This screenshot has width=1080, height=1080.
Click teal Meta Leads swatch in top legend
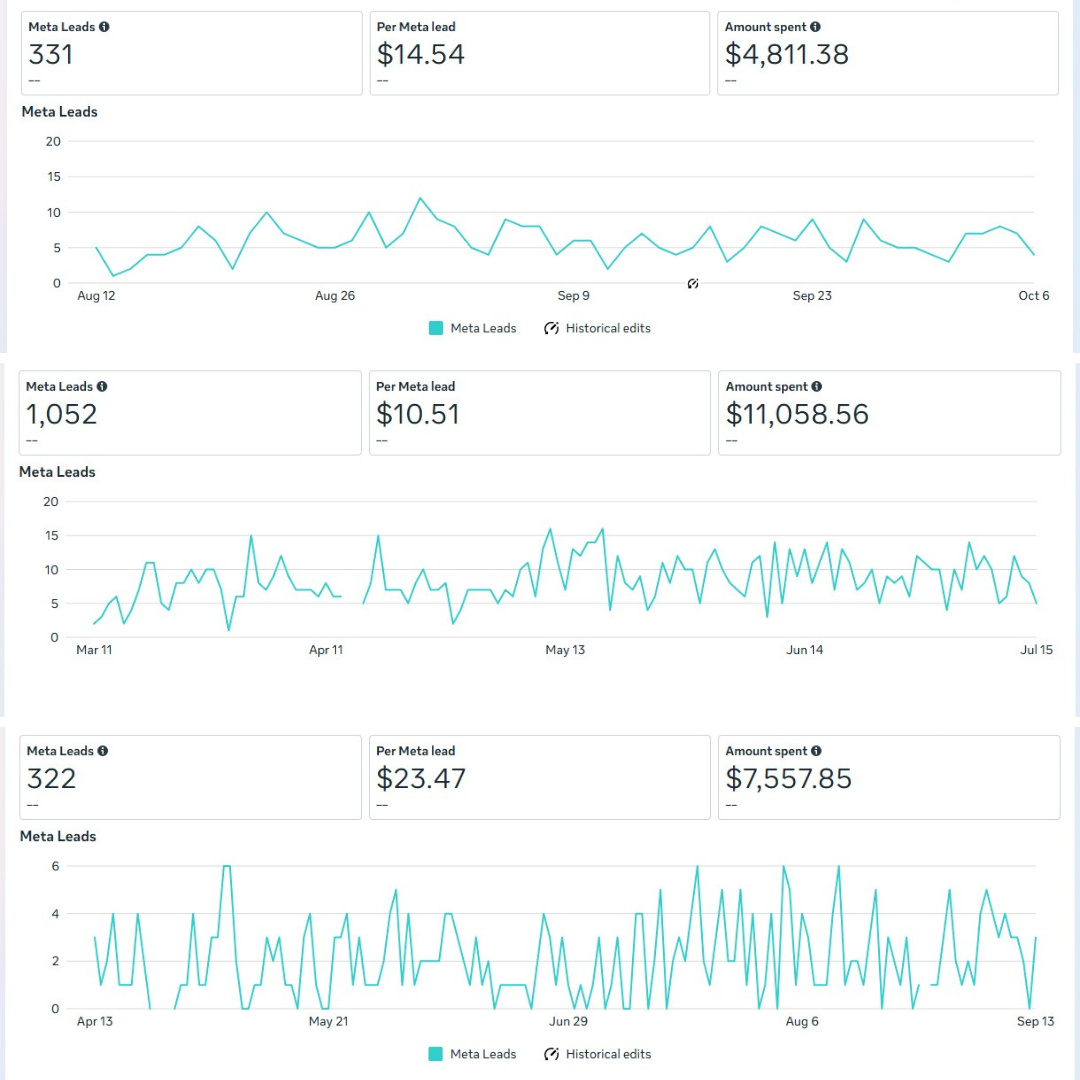436,328
